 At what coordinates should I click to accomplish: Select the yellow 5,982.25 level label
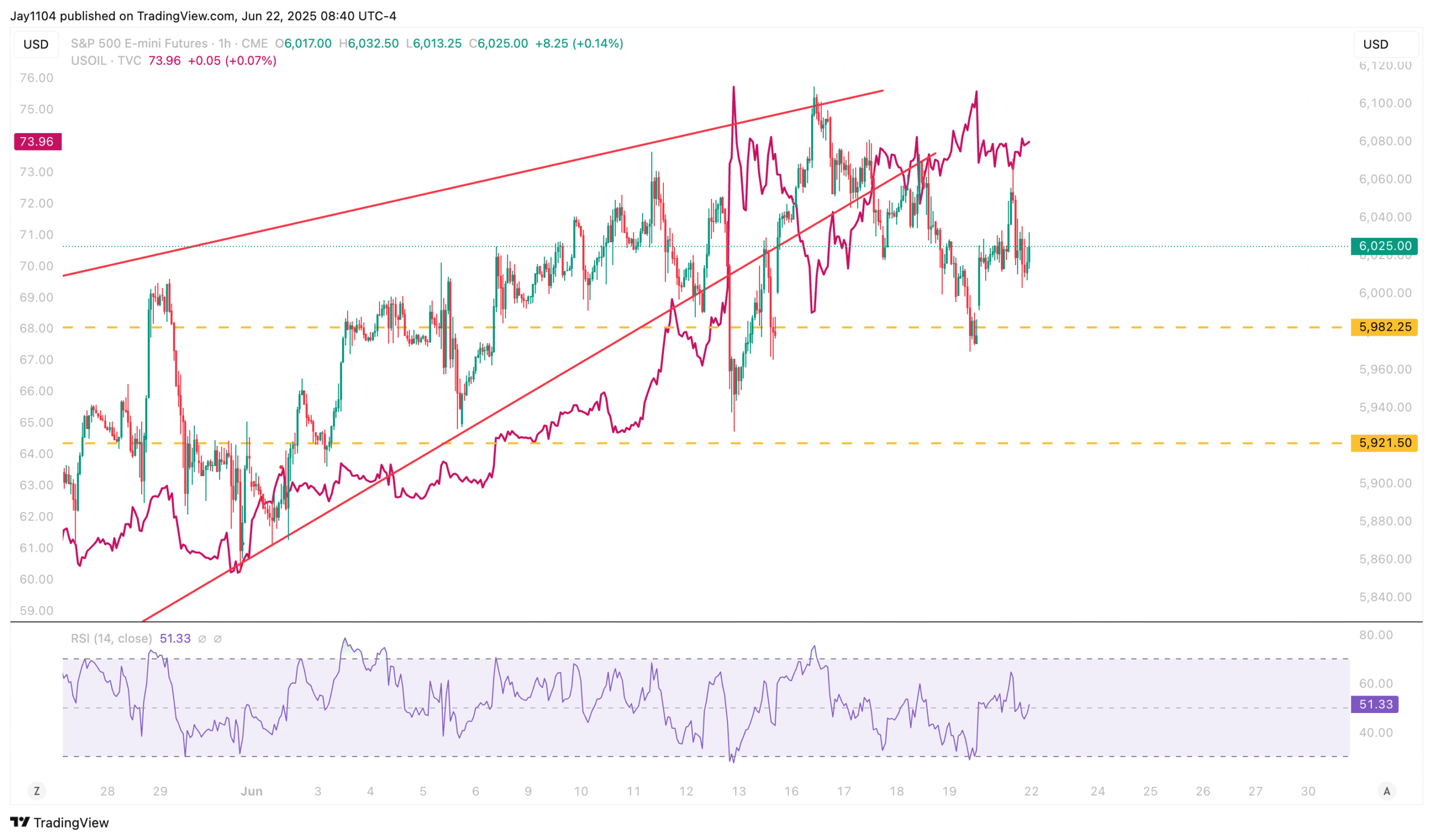pos(1384,327)
